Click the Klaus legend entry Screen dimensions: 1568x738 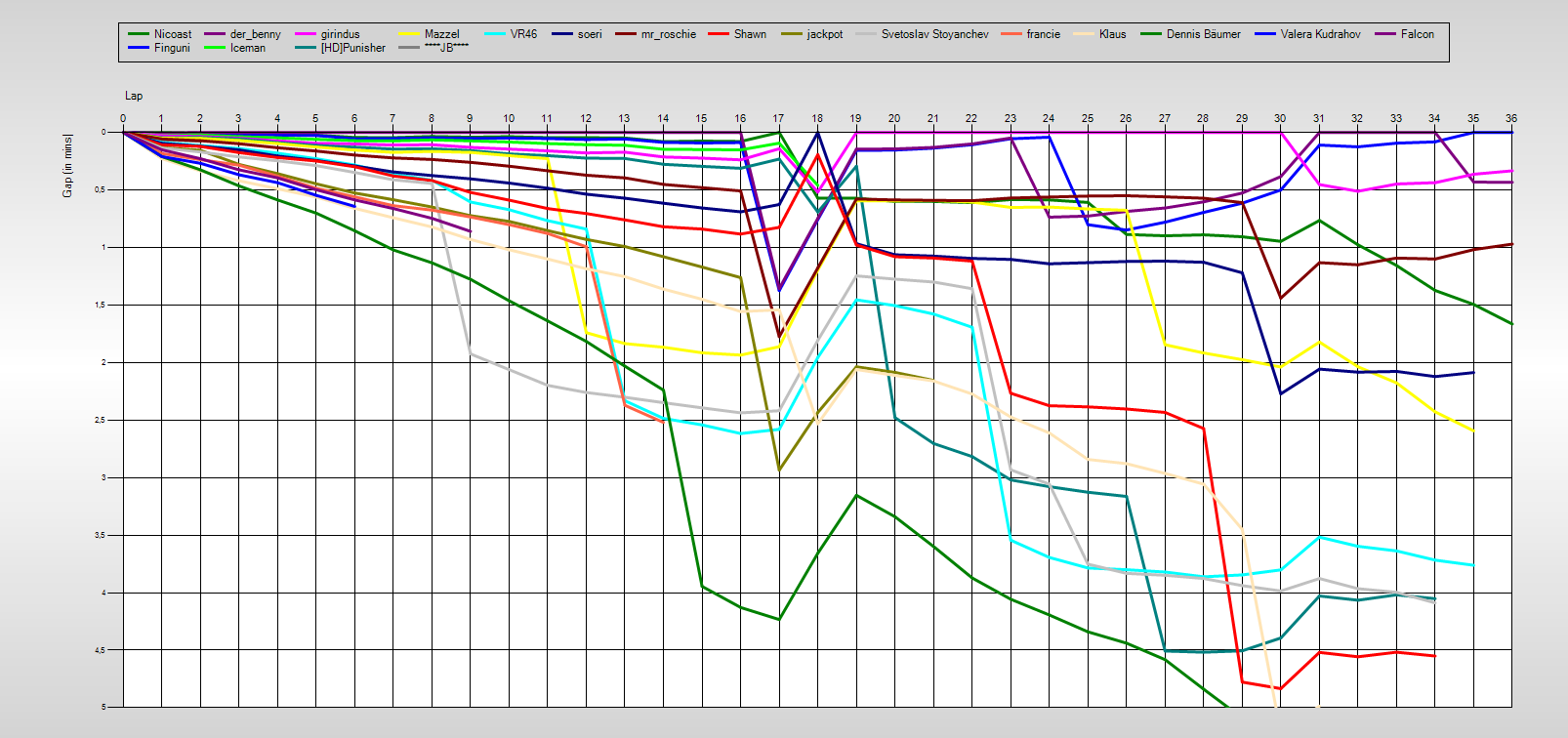coord(1112,34)
